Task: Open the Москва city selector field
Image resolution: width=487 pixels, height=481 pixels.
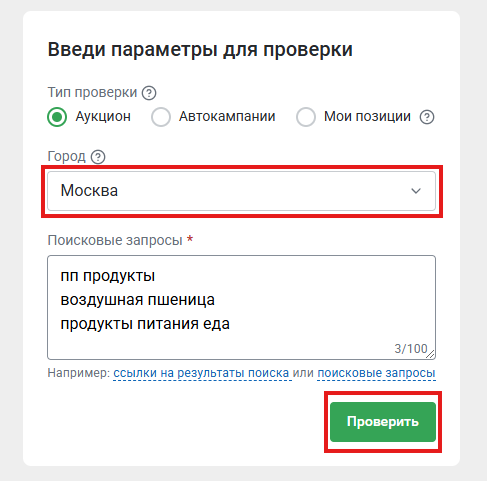Action: coord(241,191)
